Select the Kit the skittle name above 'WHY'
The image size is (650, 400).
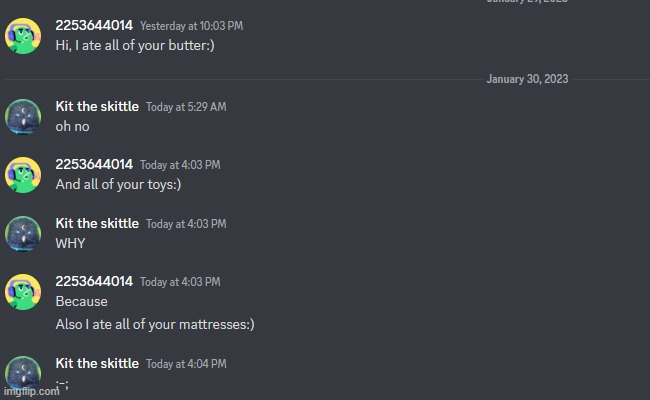click(x=97, y=223)
